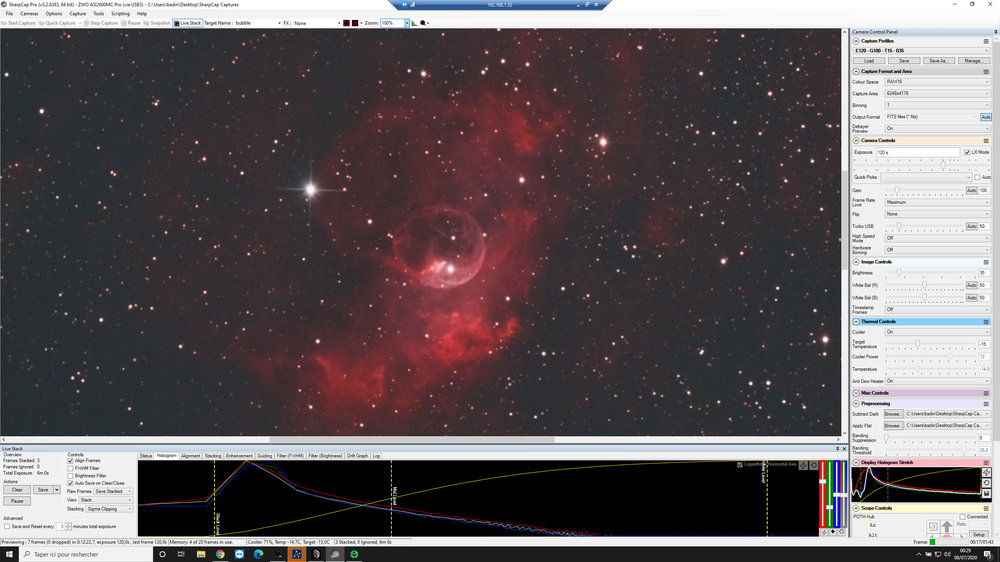Open the Thermal Controls panel menu icon
This screenshot has width=1000, height=562.
(x=986, y=322)
